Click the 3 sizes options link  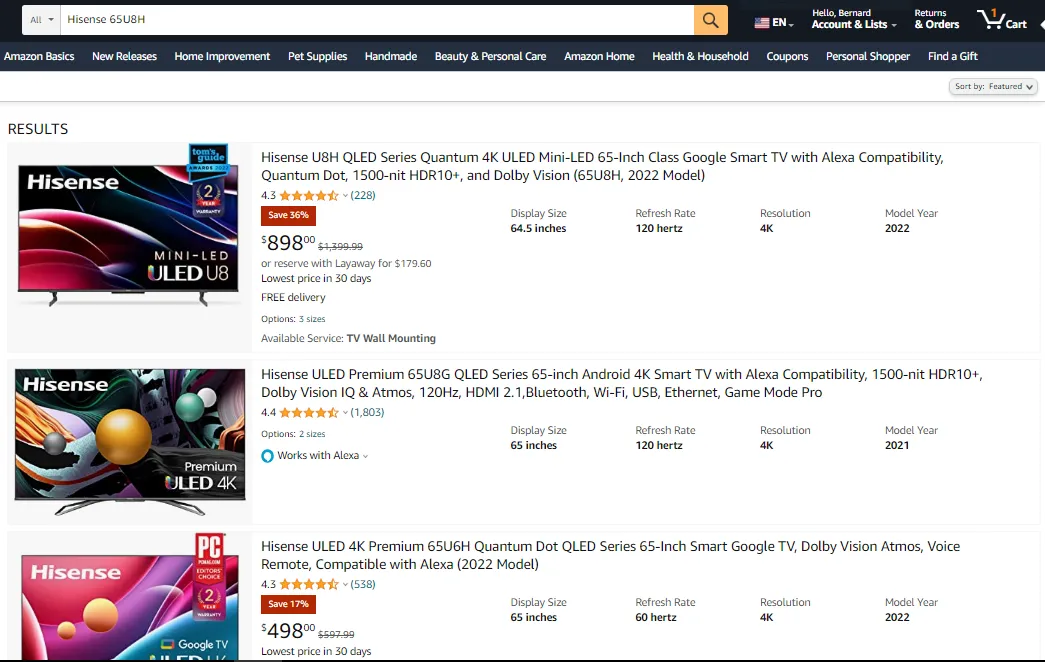tap(311, 319)
